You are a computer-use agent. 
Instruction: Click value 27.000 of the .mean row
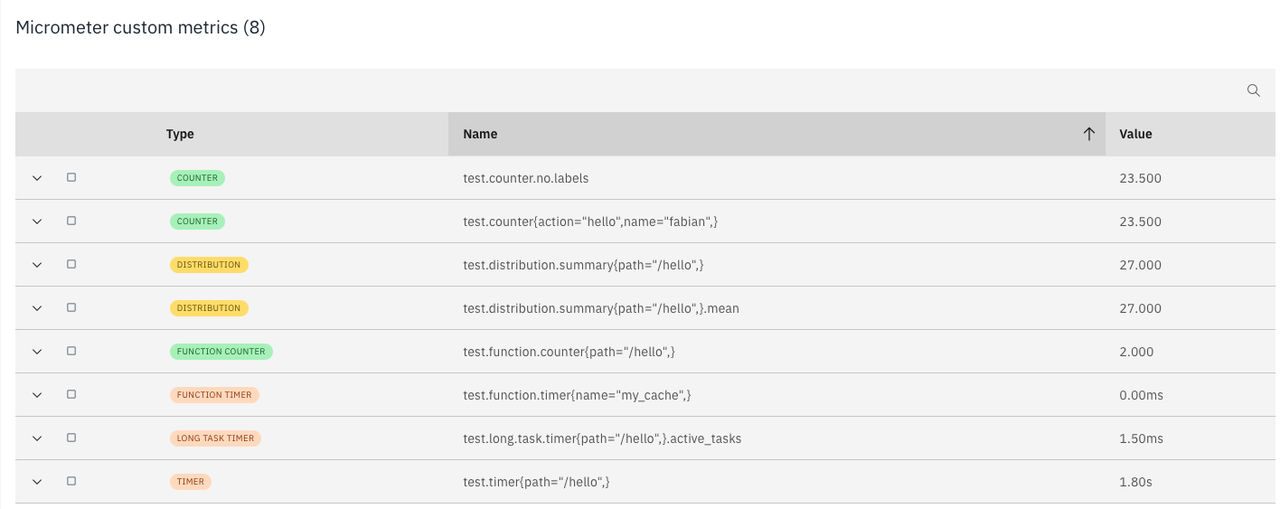(1140, 308)
